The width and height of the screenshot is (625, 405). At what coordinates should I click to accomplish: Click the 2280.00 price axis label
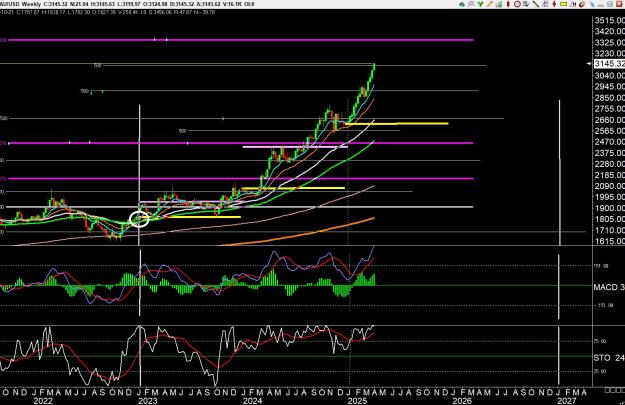coord(610,164)
